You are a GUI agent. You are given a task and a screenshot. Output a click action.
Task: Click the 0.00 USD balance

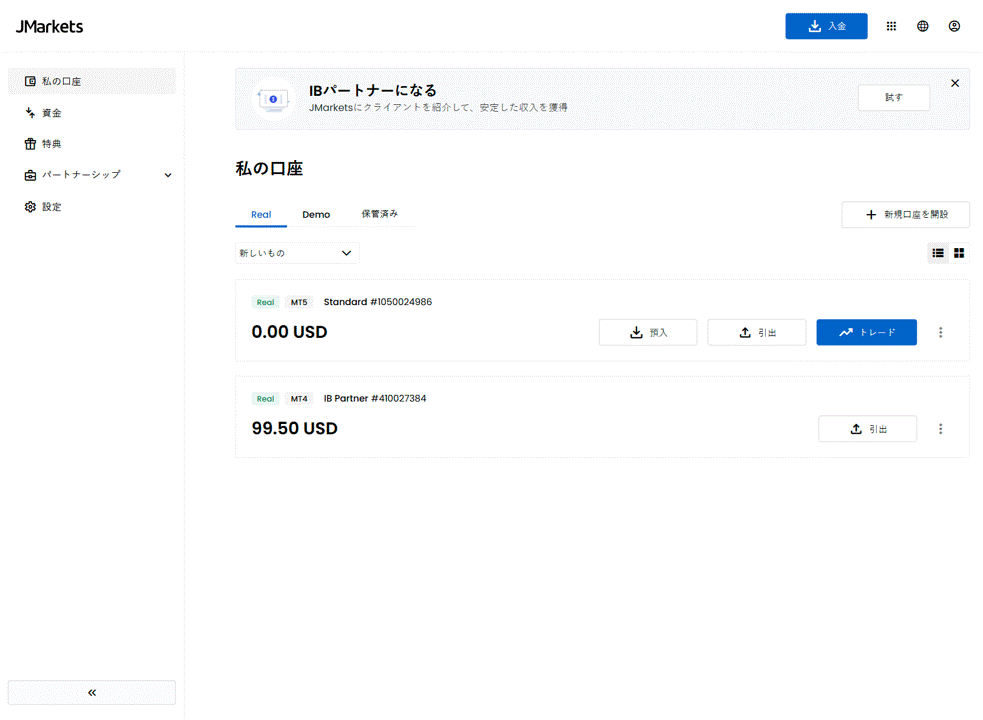(x=289, y=332)
